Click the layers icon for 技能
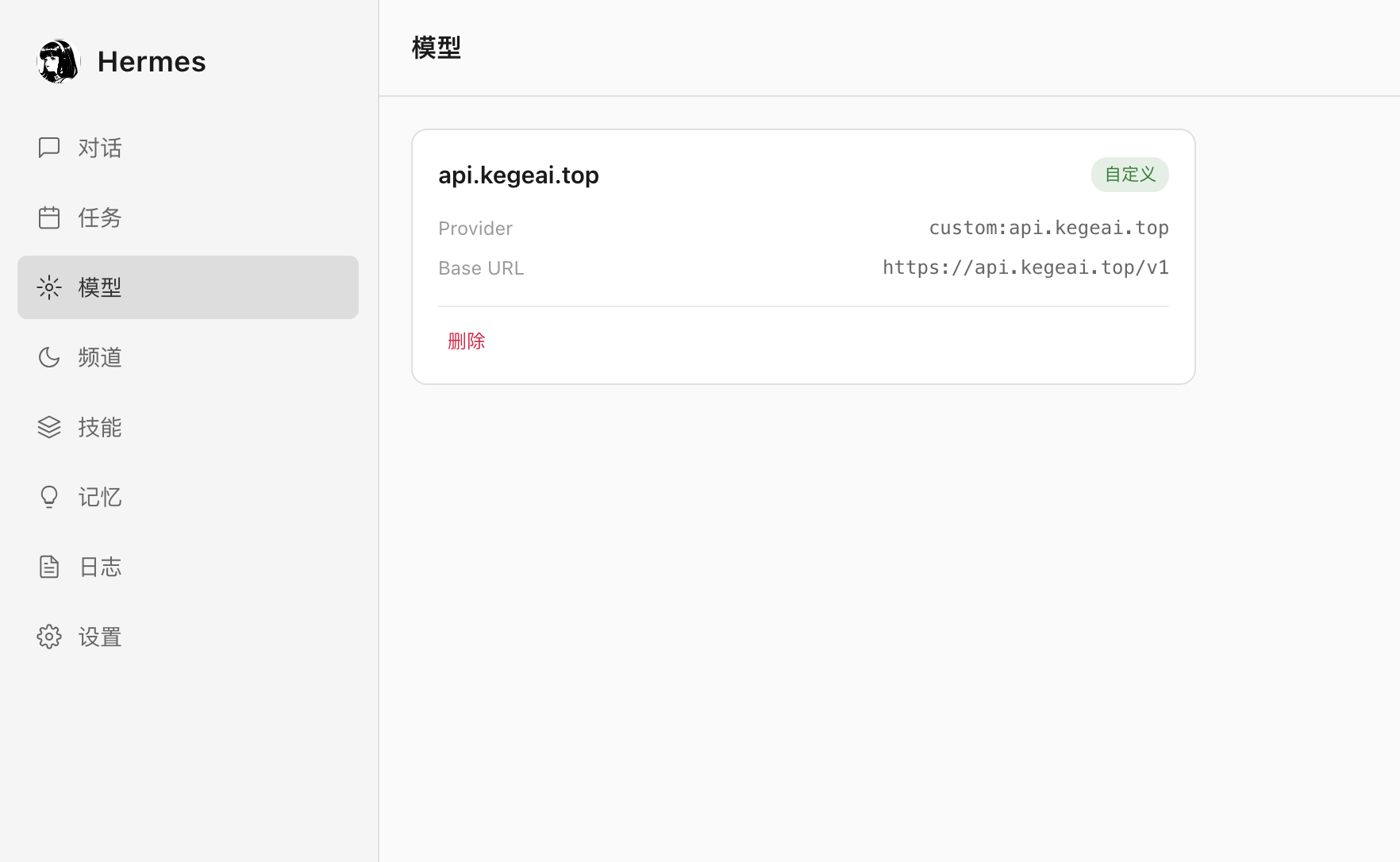This screenshot has height=862, width=1400. [49, 427]
